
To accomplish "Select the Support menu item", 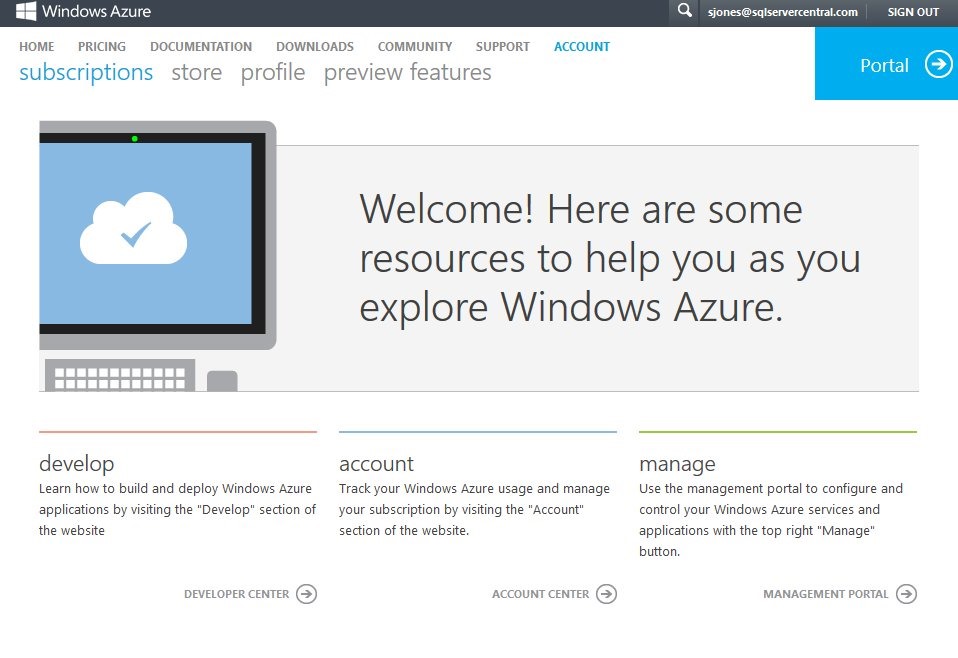I will 503,47.
